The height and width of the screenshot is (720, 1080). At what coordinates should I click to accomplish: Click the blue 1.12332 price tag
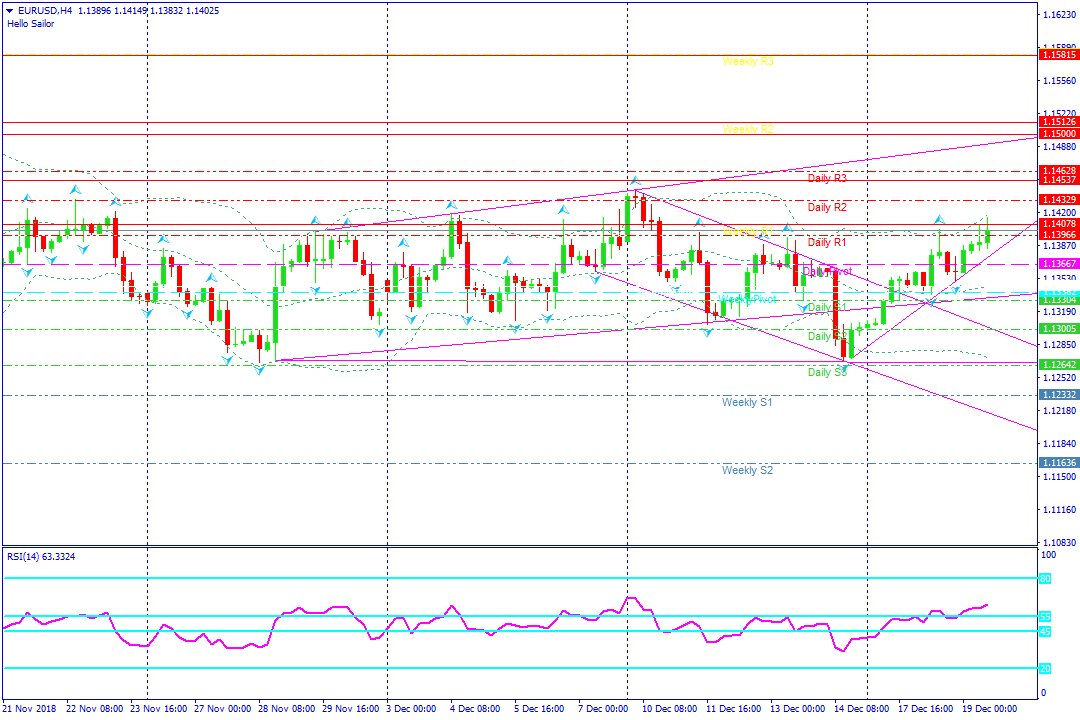(1059, 395)
